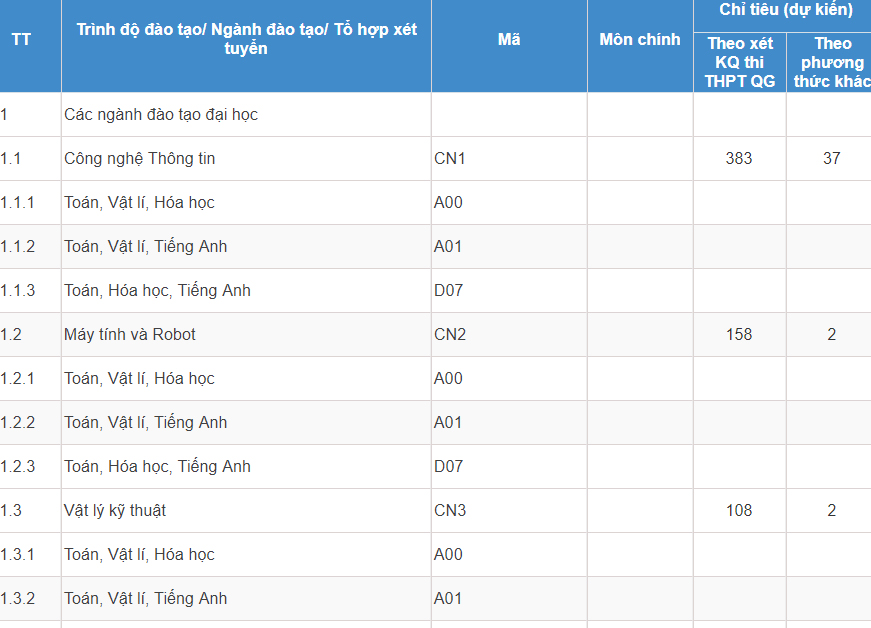Select the "Các ngành đào tạo đại học" row
The height and width of the screenshot is (628, 871).
161,115
